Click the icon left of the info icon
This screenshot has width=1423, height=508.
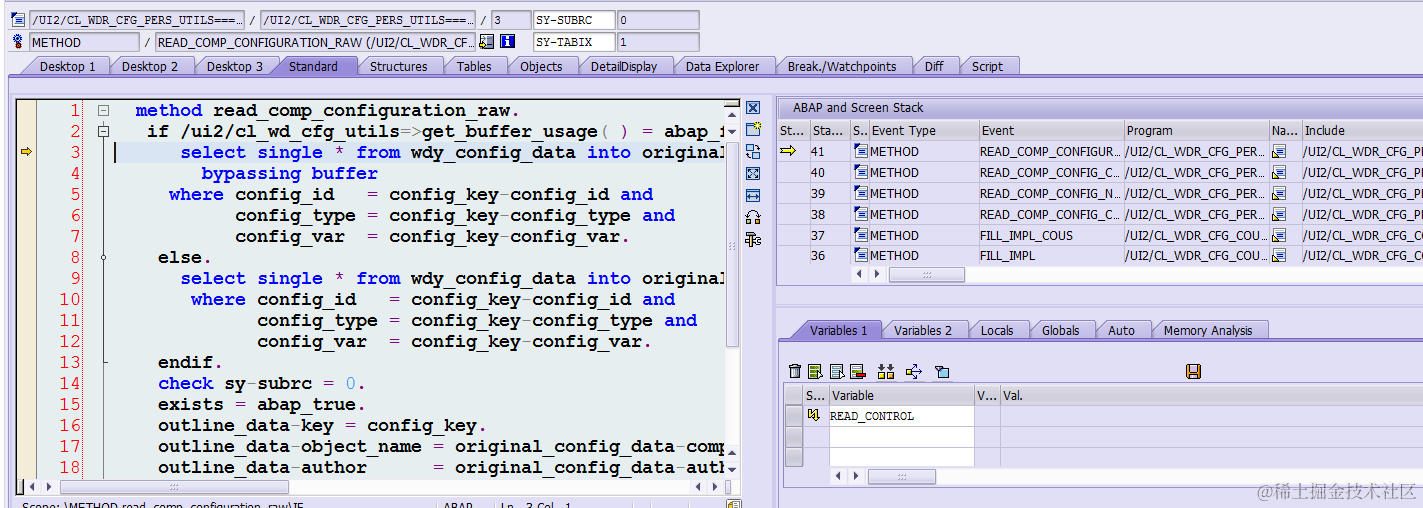[x=487, y=42]
